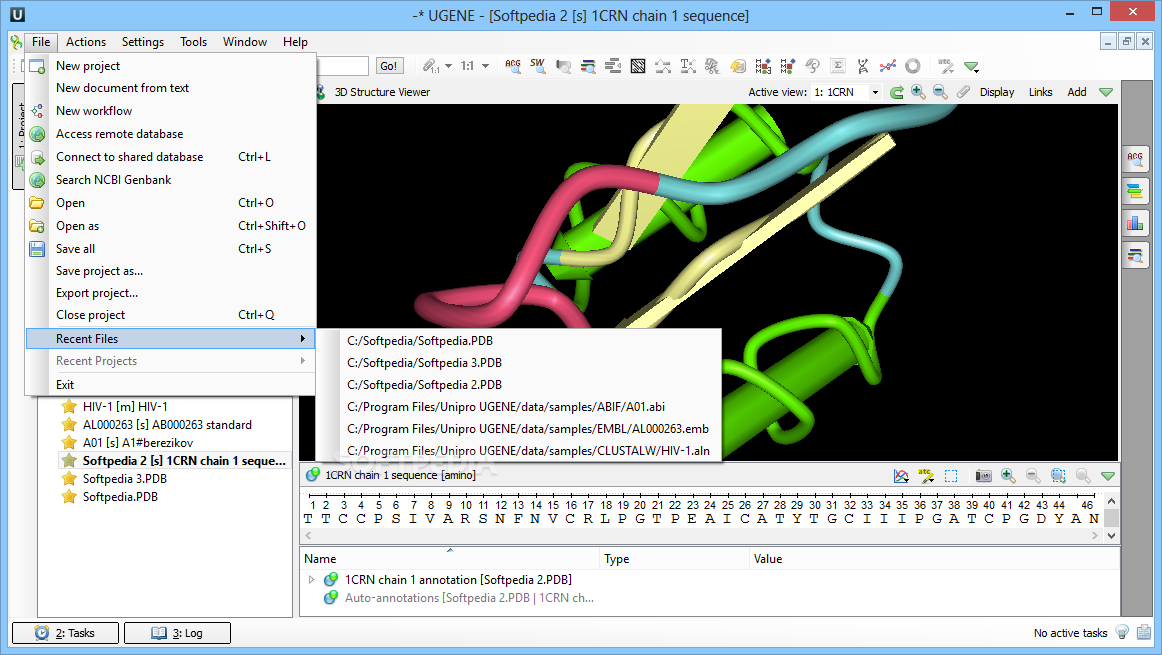The image size is (1162, 655).
Task: Click the Go! button
Action: [389, 66]
